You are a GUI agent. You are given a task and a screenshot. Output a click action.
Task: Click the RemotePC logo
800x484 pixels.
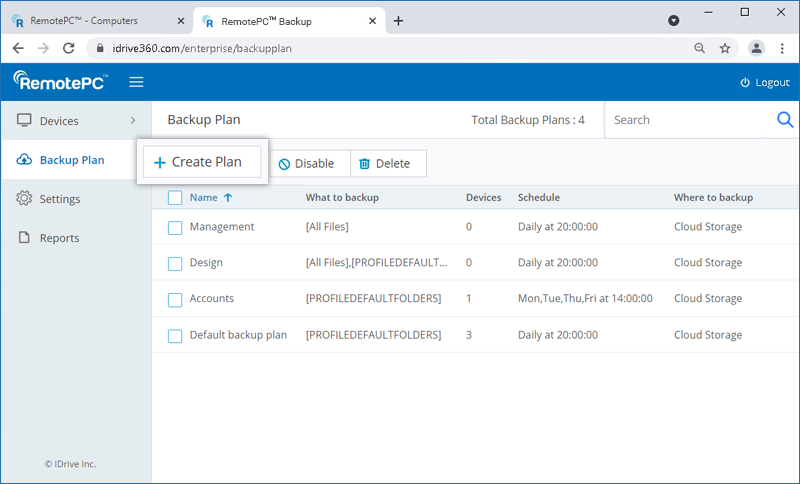coord(62,82)
